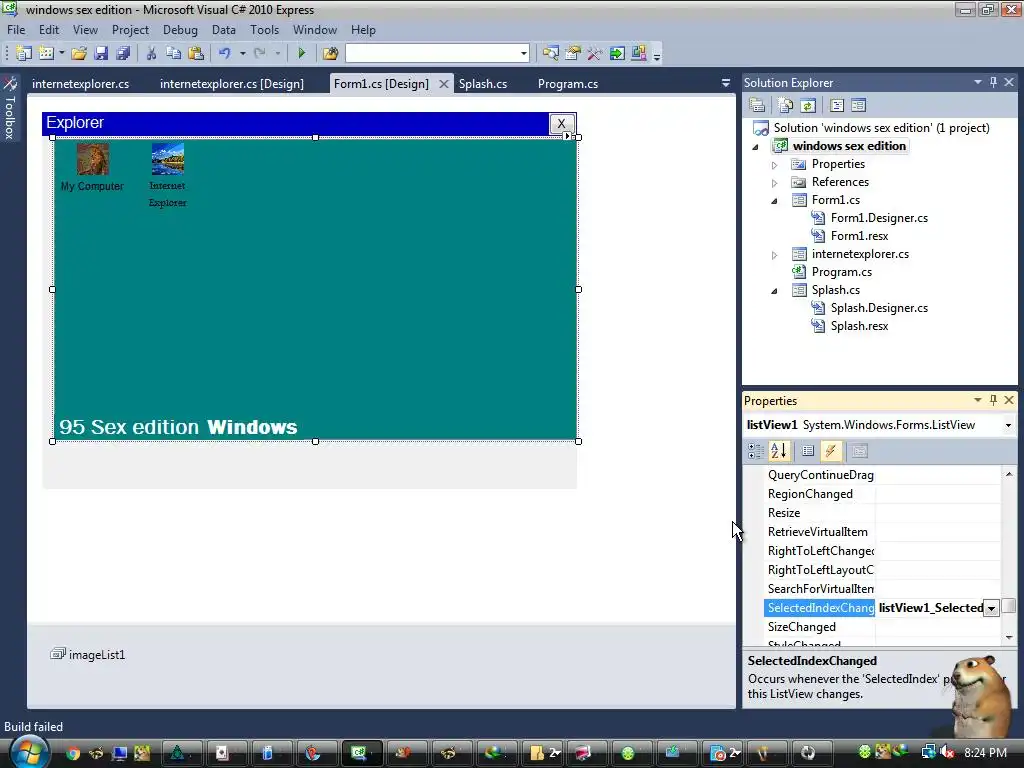Screen dimensions: 1024x768
Task: Open the Add New Item dropdown arrow
Action: (62, 54)
